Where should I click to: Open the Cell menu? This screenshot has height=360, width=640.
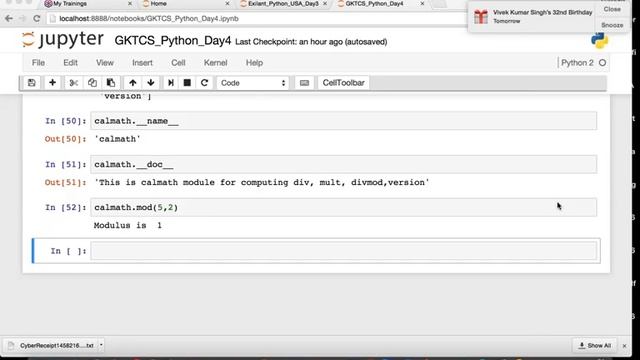pyautogui.click(x=178, y=63)
